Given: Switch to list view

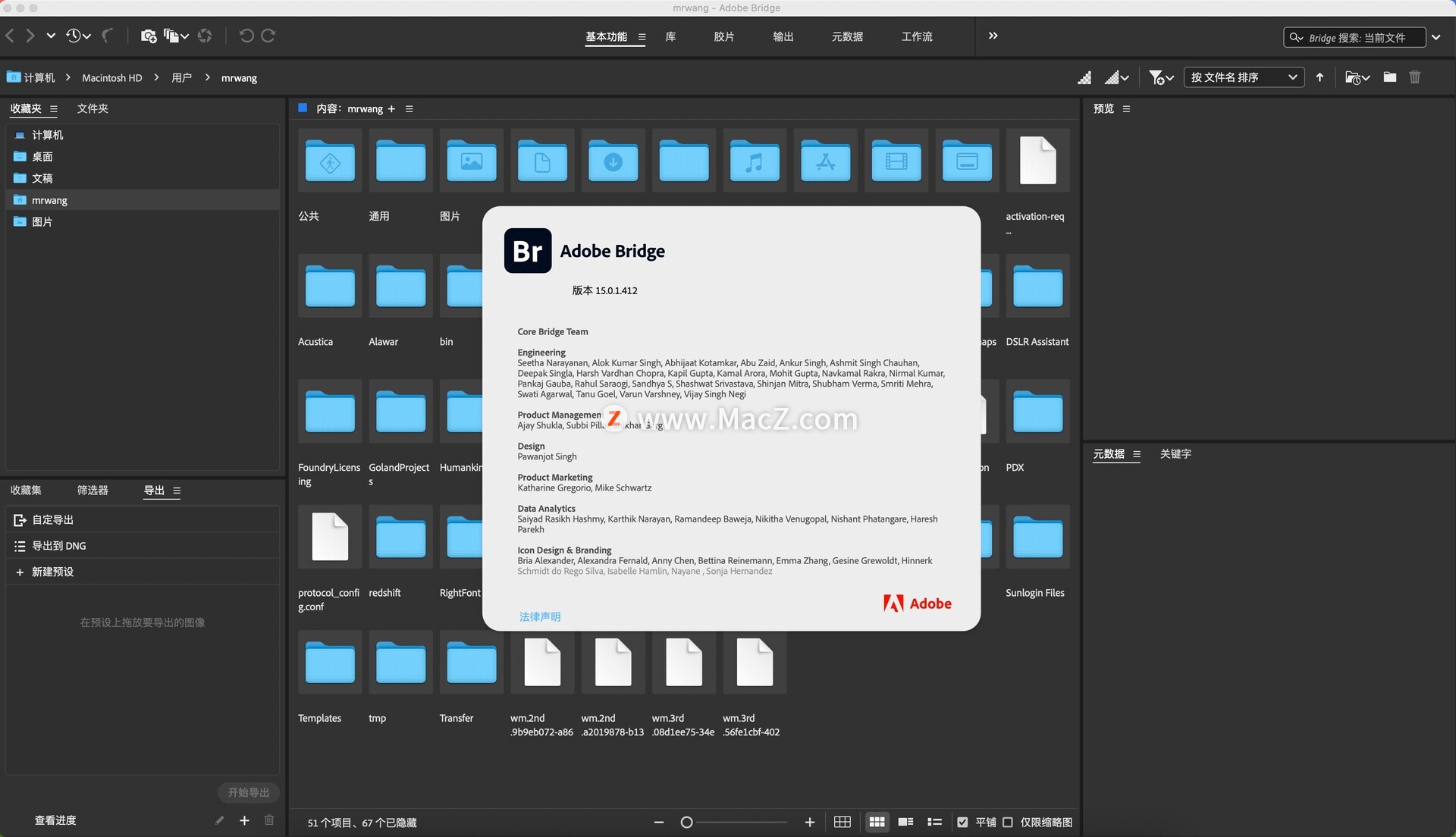Looking at the screenshot, I should (x=934, y=822).
